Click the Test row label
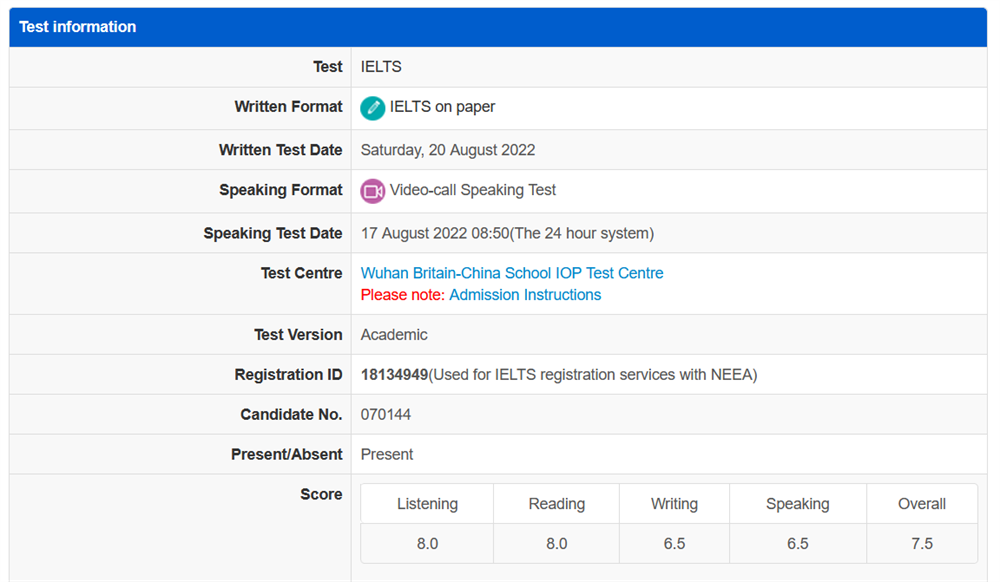The width and height of the screenshot is (1000, 582). pos(328,66)
